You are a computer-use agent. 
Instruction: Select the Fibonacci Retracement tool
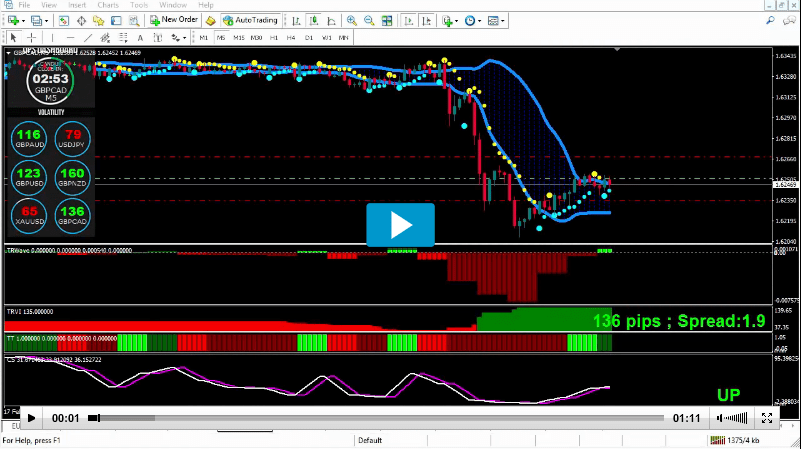[x=123, y=37]
